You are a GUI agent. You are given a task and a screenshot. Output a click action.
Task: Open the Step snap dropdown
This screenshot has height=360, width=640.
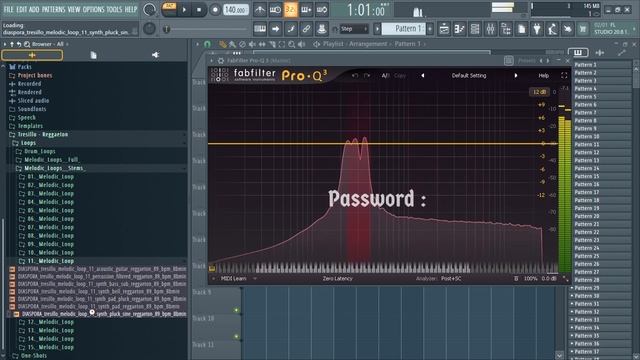click(x=353, y=29)
